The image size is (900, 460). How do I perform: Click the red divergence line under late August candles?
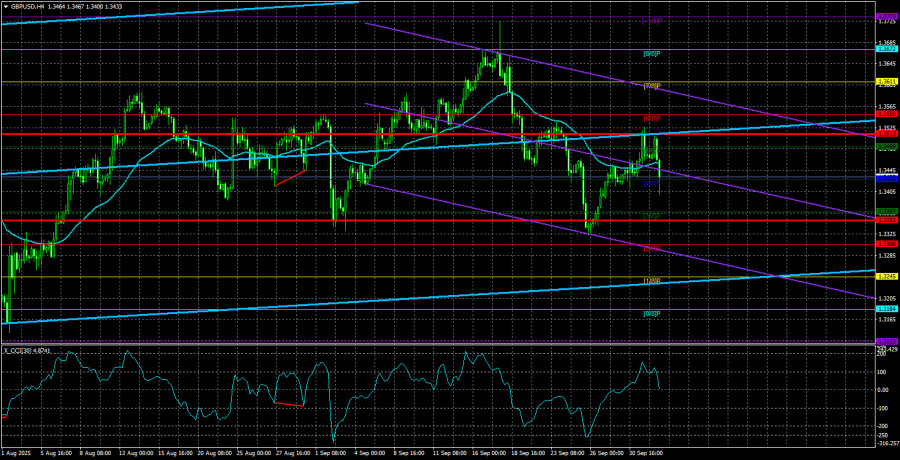coord(290,177)
